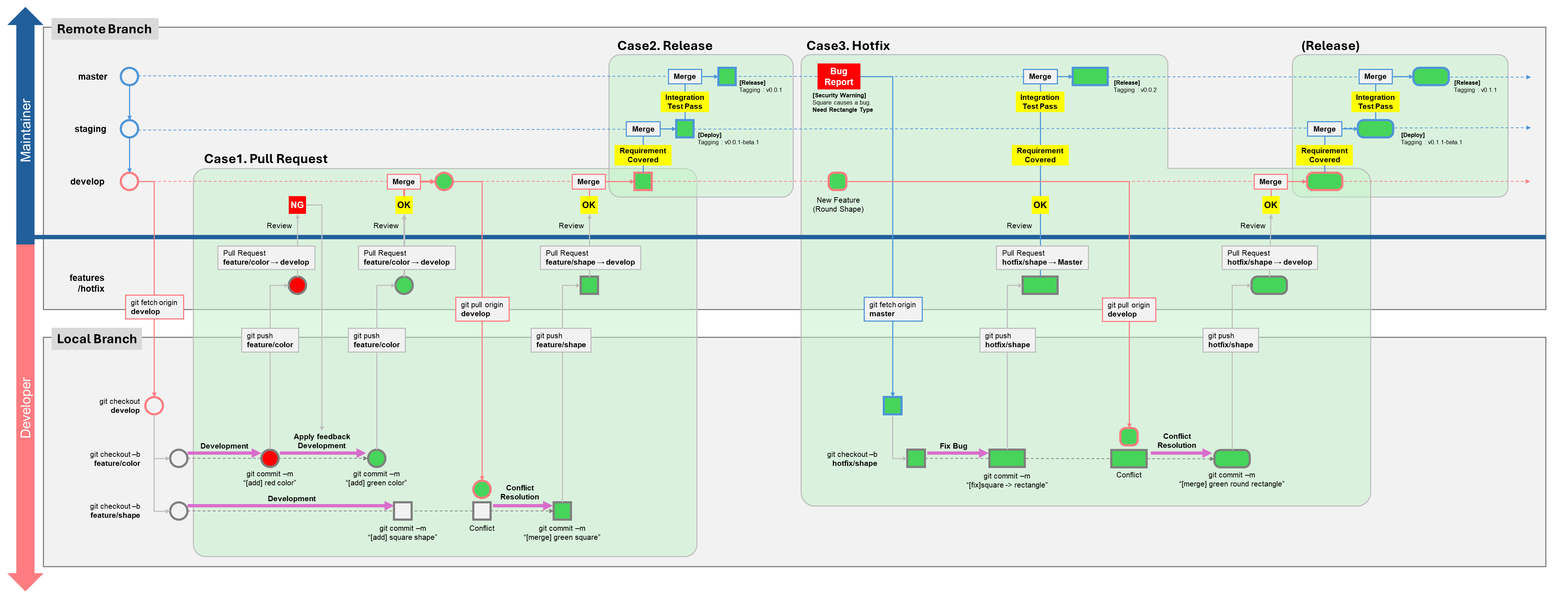Click the white Conflict square node
The height and width of the screenshot is (600, 1568).
[482, 511]
